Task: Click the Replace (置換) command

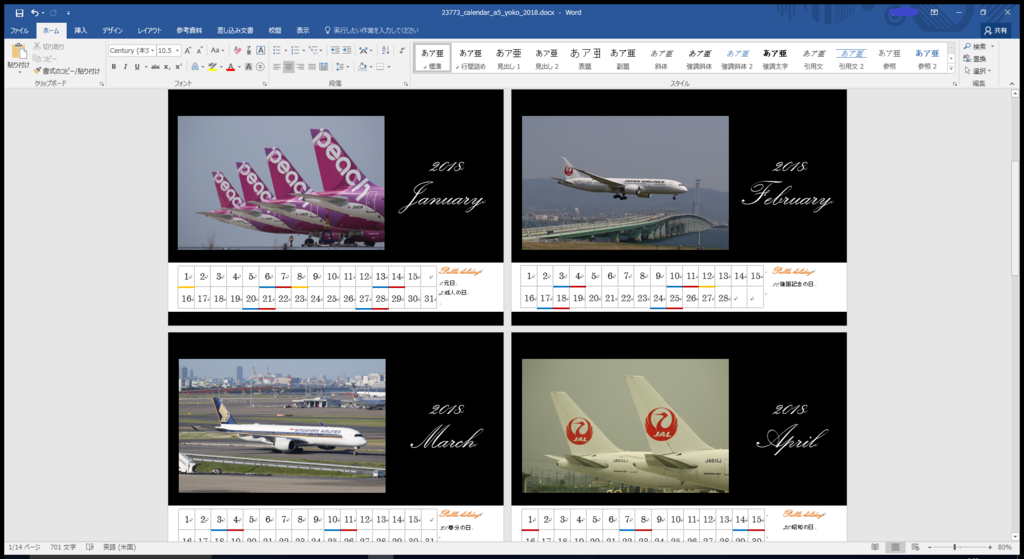Action: pyautogui.click(x=975, y=59)
